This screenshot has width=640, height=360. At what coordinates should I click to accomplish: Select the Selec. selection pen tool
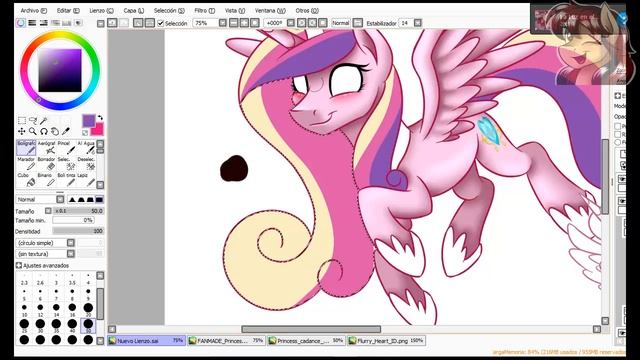click(66, 164)
